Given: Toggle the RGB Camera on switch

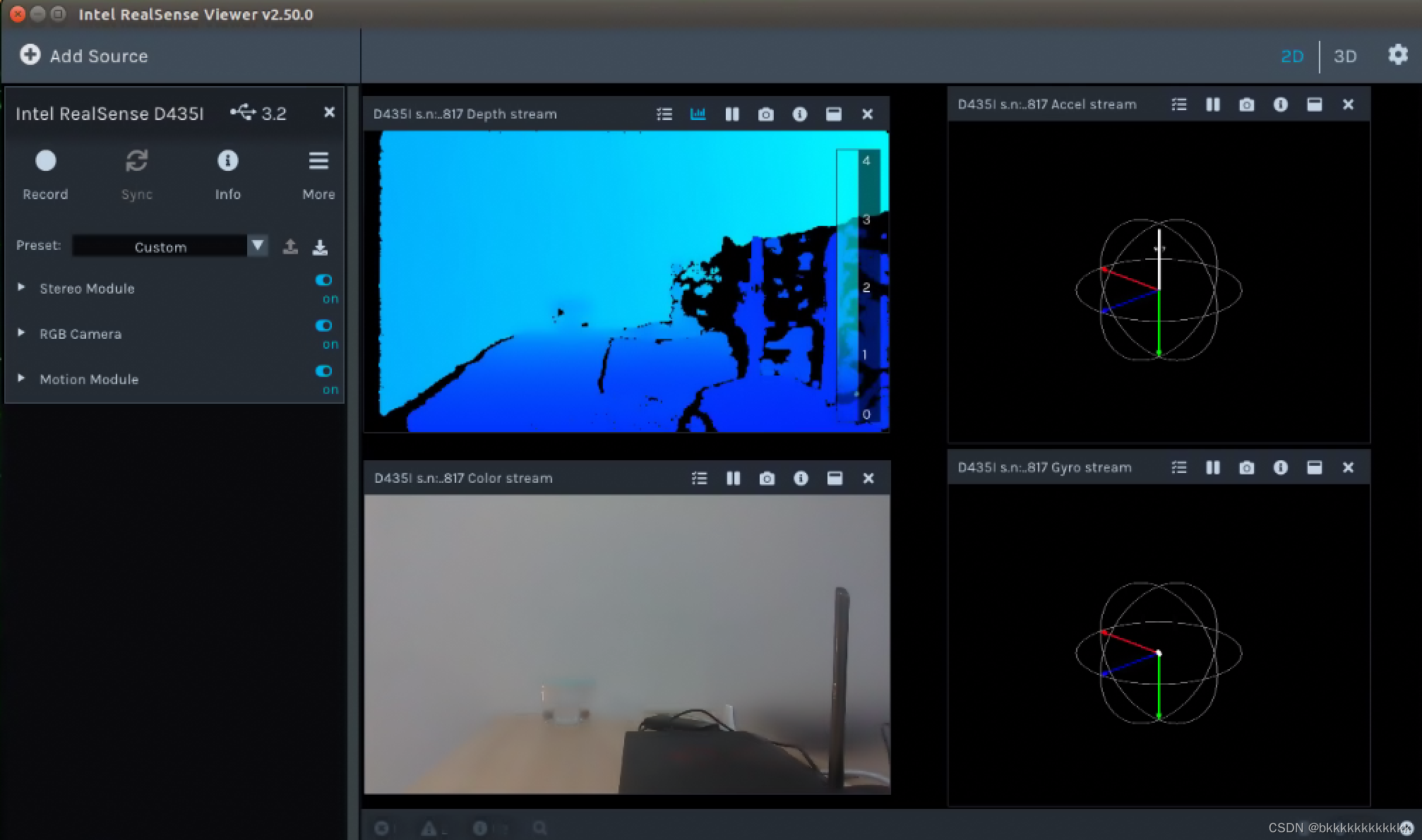Looking at the screenshot, I should [323, 325].
